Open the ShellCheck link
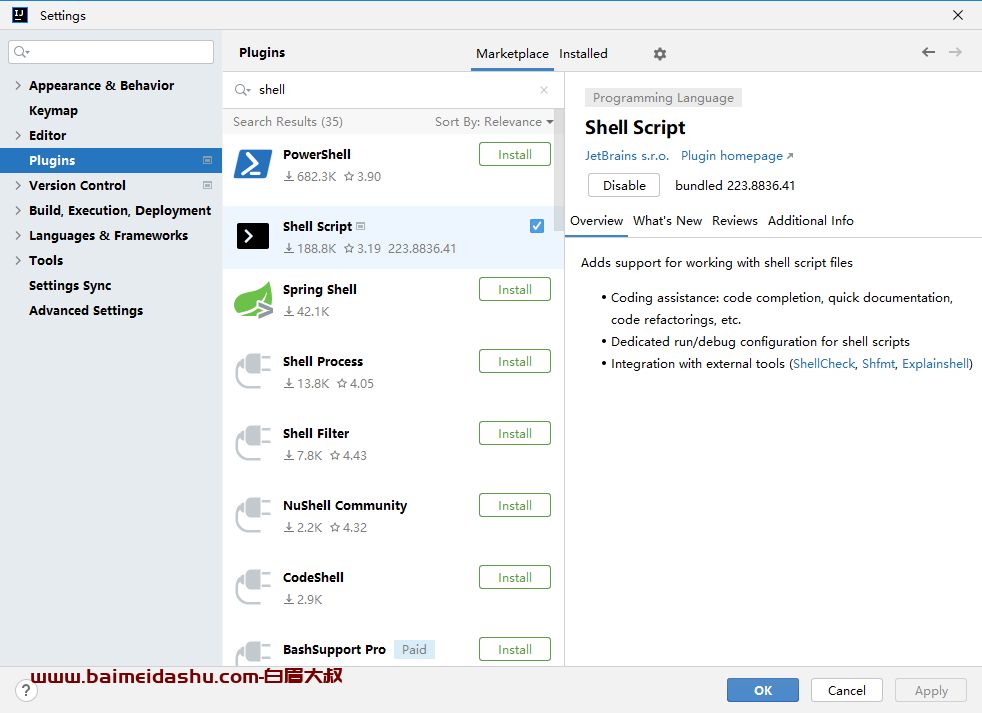Viewport: 982px width, 713px height. click(824, 364)
